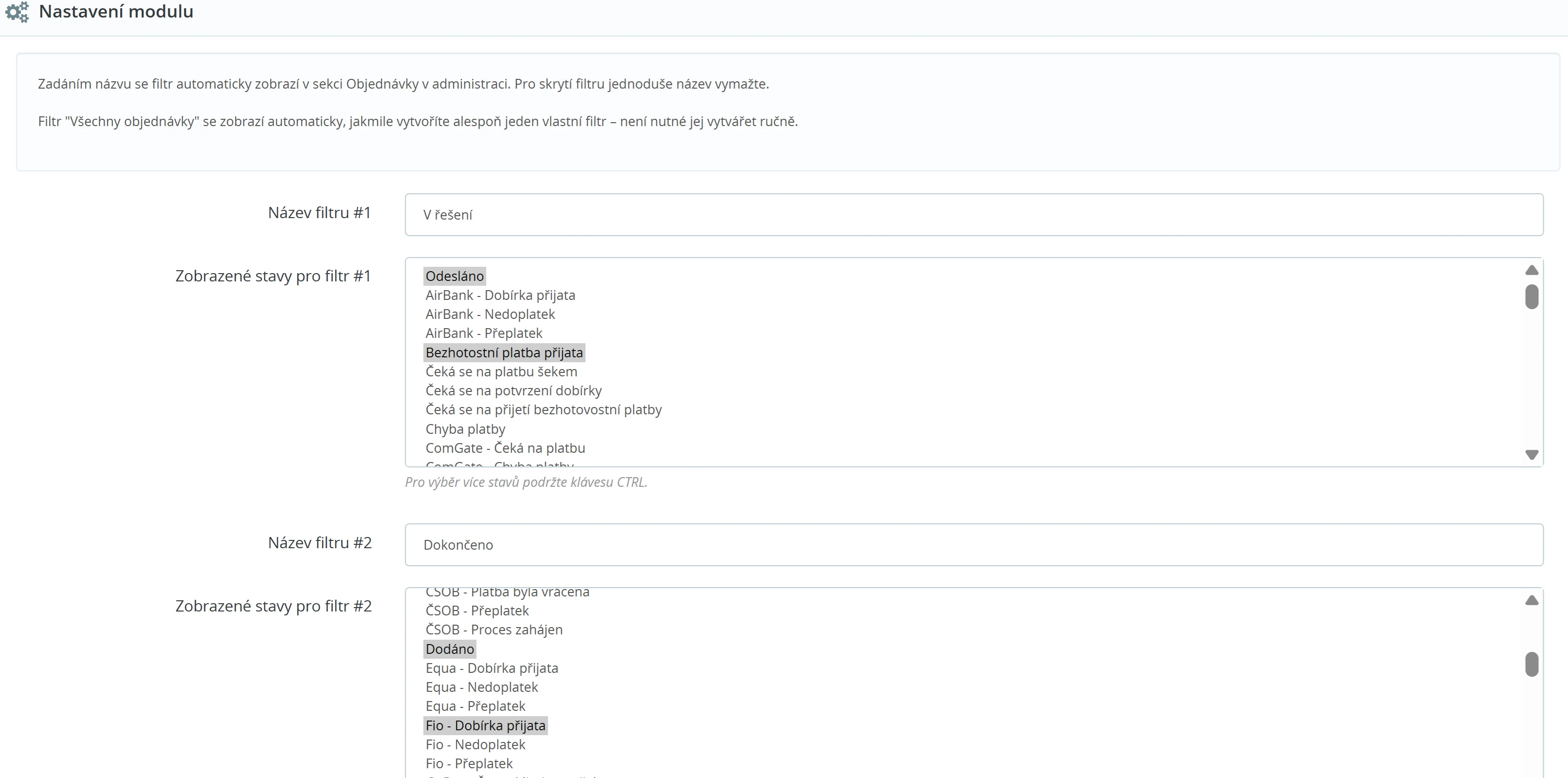Screen dimensions: 1568x778
Task: Choose Fio - Přeplatek status option
Action: click(469, 763)
